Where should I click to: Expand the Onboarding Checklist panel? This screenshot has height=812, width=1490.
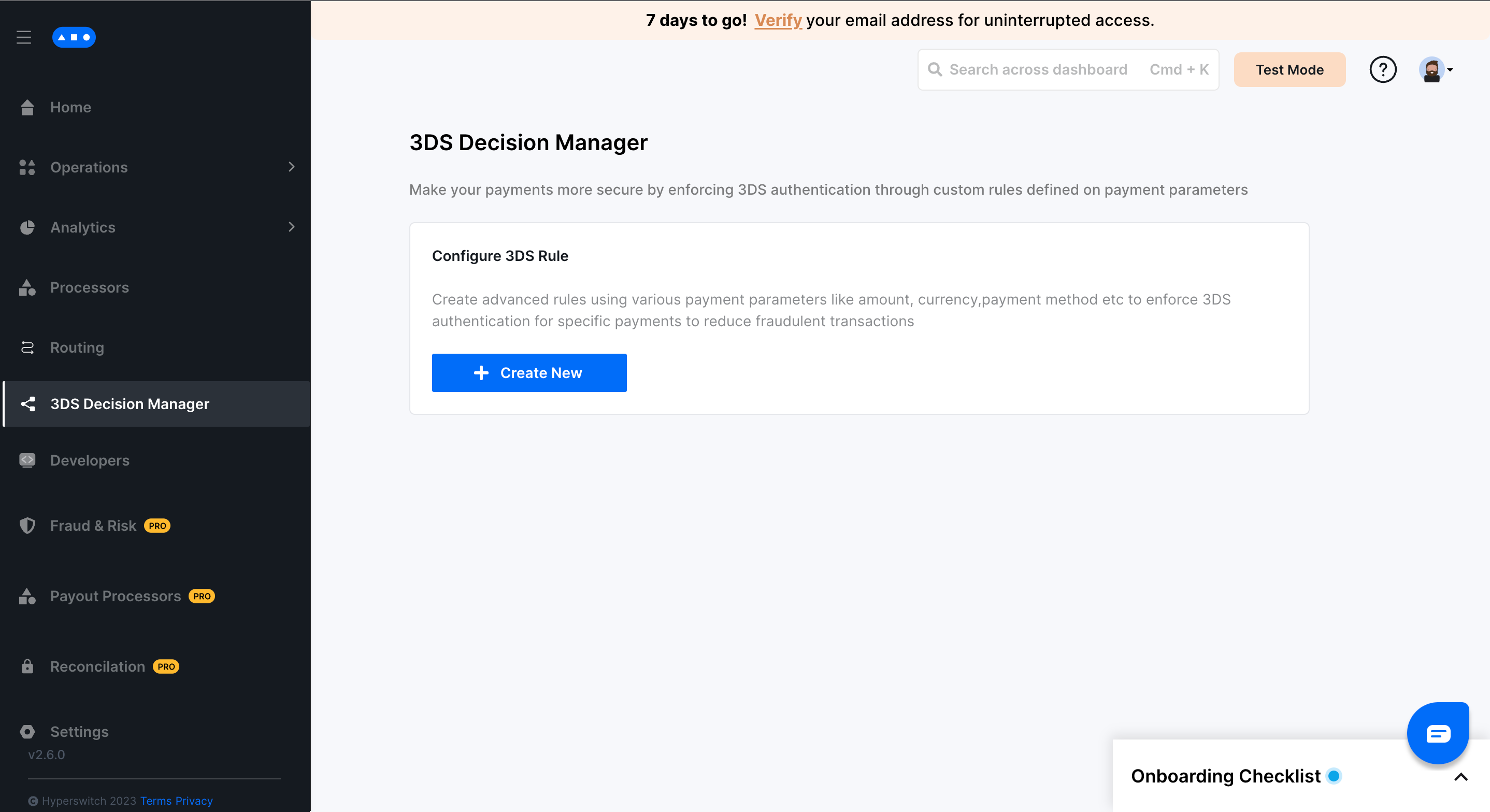tap(1460, 777)
